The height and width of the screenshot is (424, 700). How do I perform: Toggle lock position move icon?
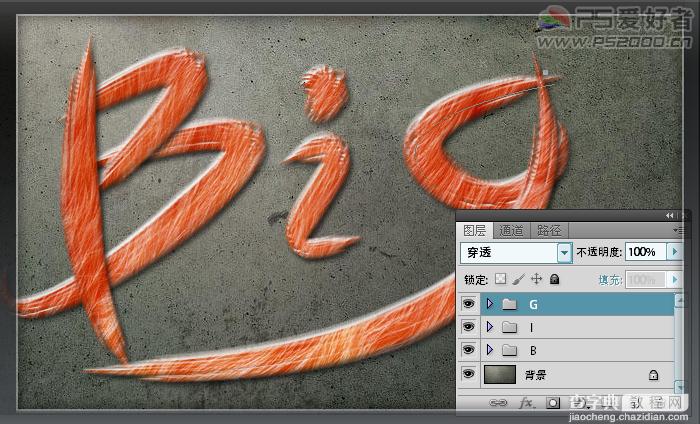(536, 279)
